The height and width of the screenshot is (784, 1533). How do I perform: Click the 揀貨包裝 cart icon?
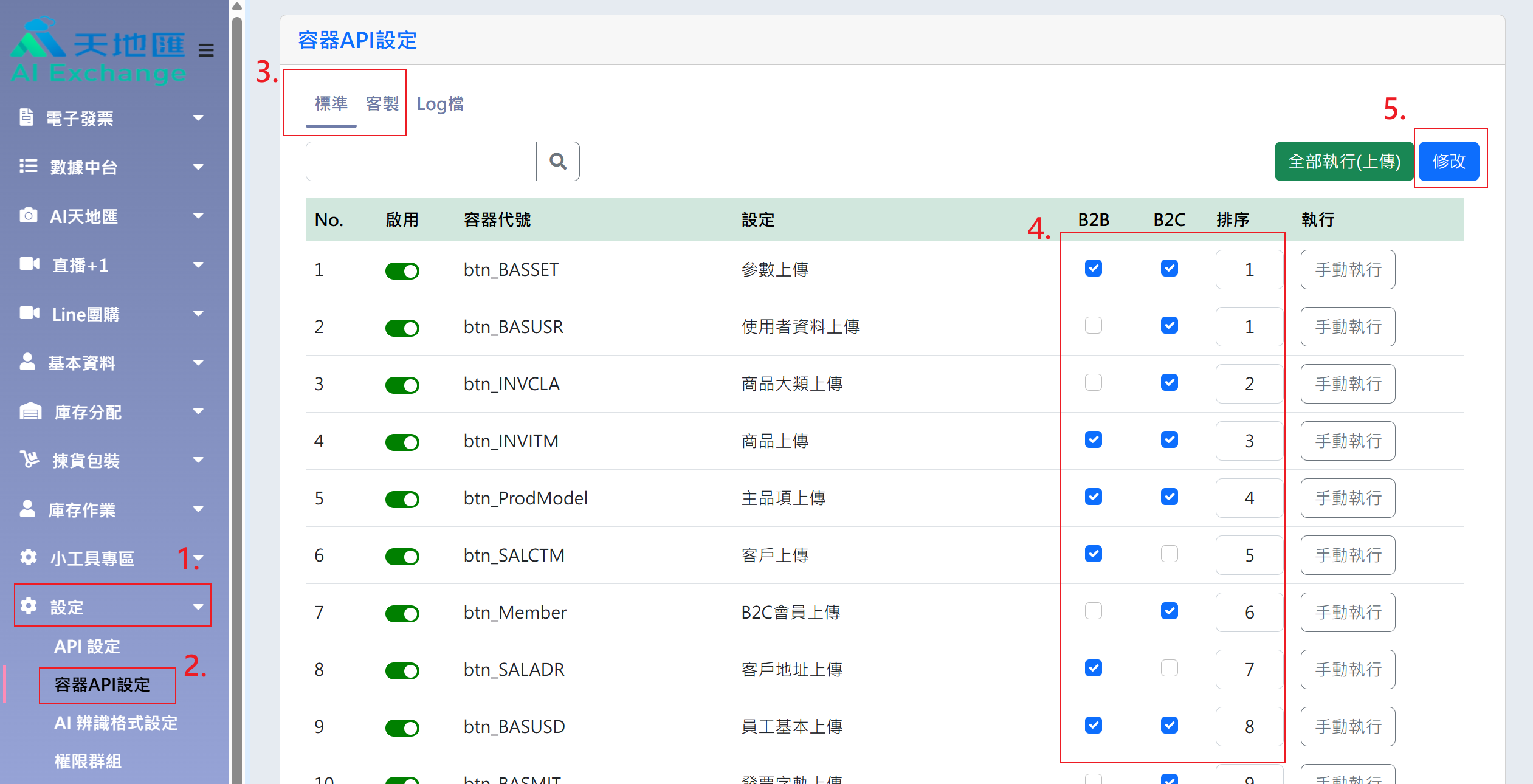pos(29,459)
